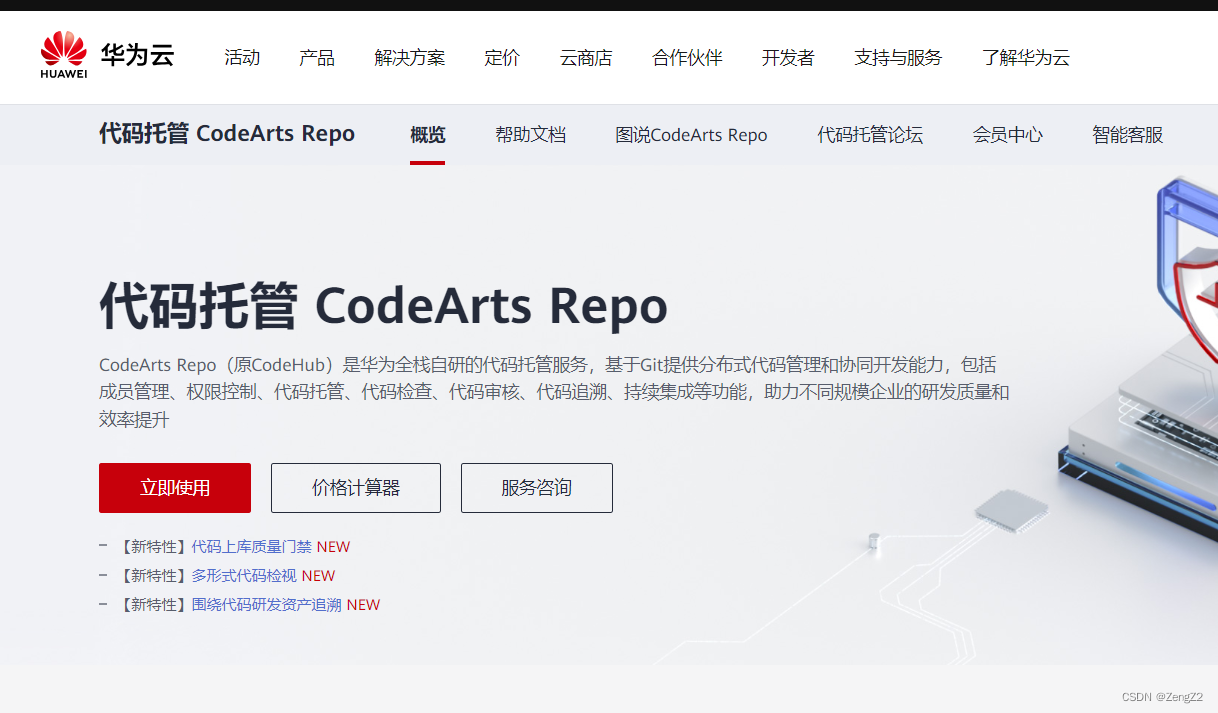This screenshot has width=1218, height=713.
Task: Expand the 了解华为云 dropdown
Action: click(x=1025, y=57)
